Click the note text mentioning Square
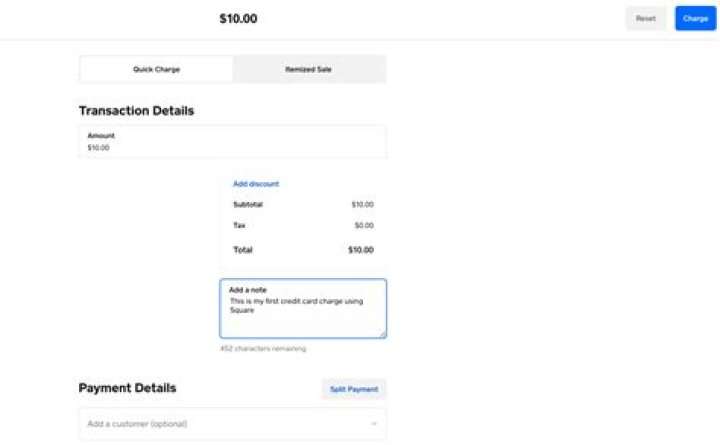The image size is (720, 445). click(296, 306)
